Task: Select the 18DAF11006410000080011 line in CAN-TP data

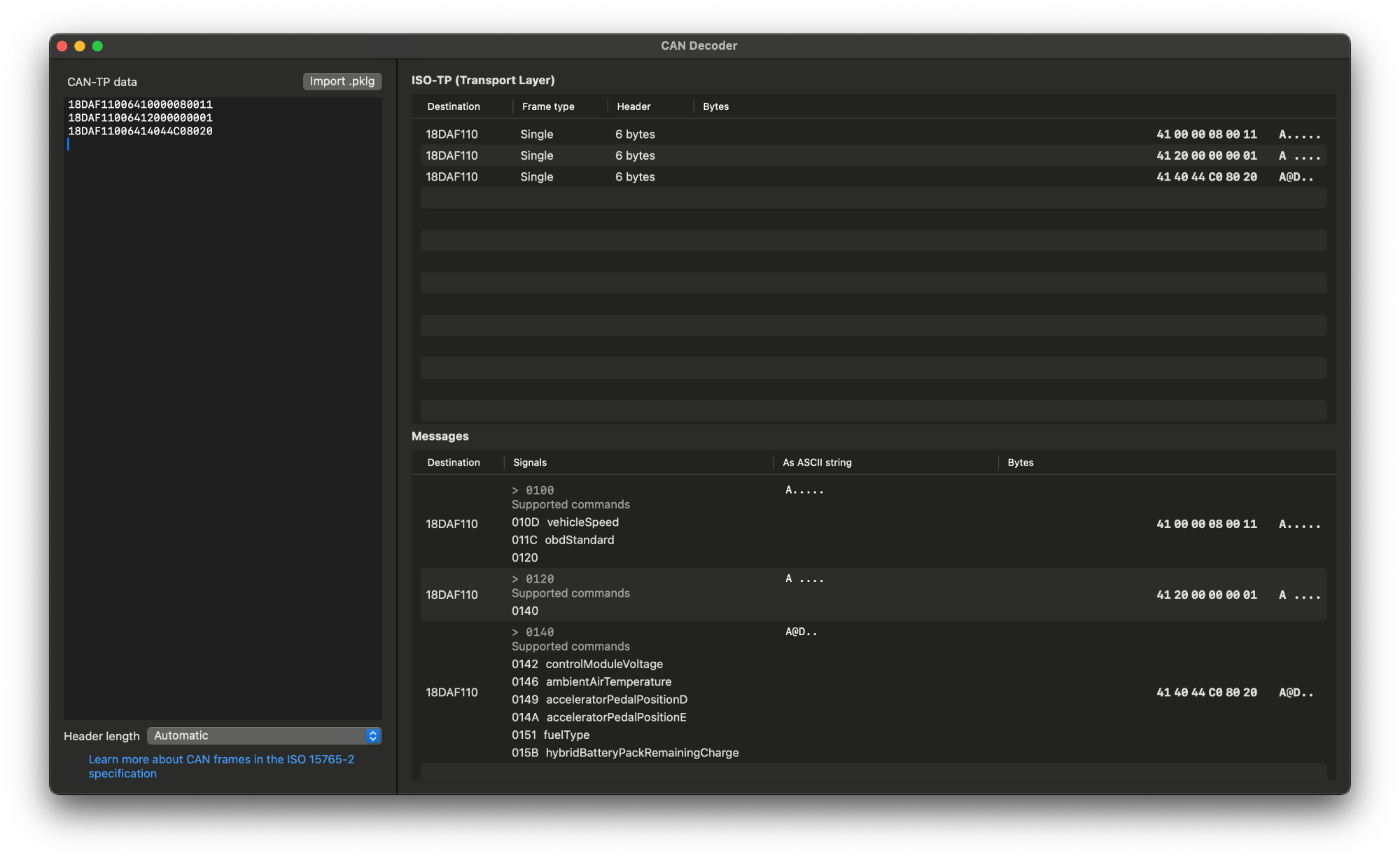Action: pyautogui.click(x=140, y=104)
